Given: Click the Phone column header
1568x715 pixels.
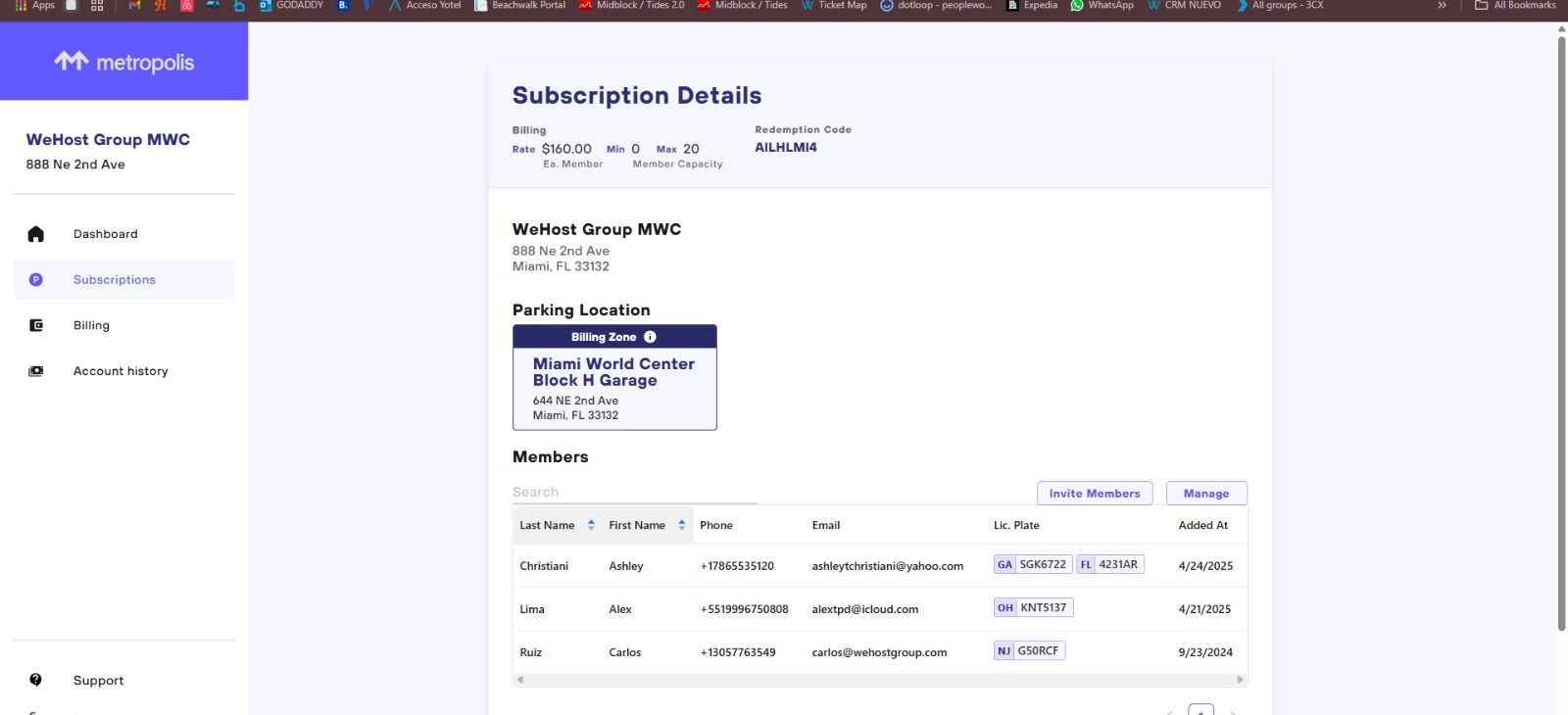Looking at the screenshot, I should (716, 525).
